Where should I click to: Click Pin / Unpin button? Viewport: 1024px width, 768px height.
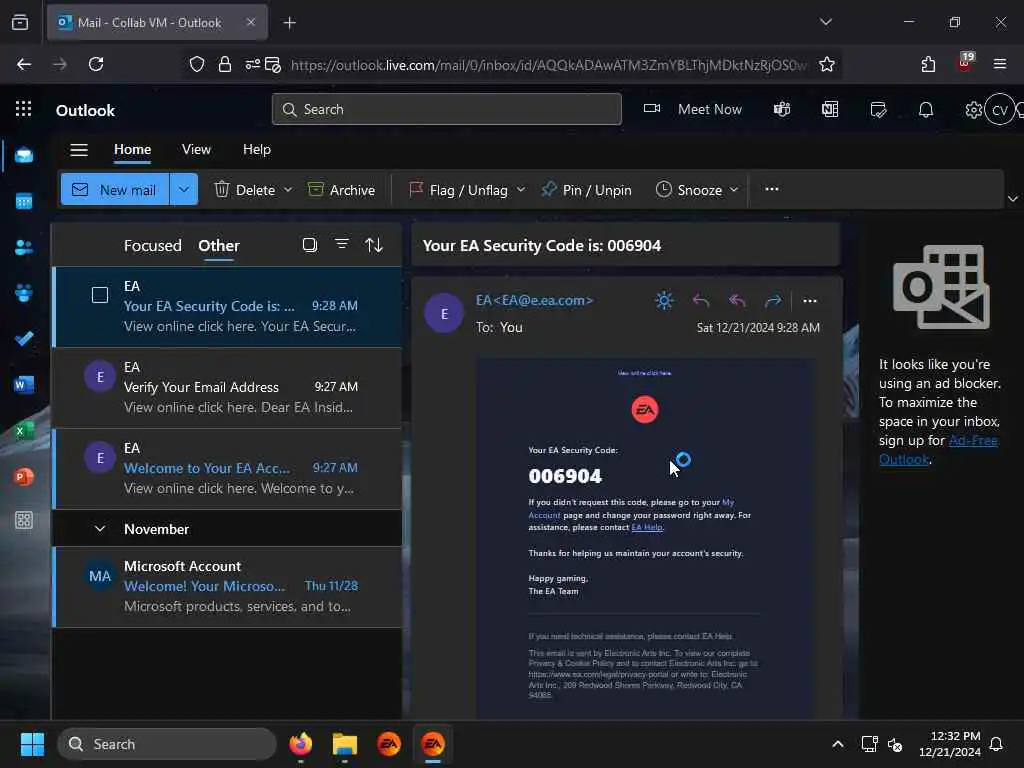pyautogui.click(x=586, y=190)
